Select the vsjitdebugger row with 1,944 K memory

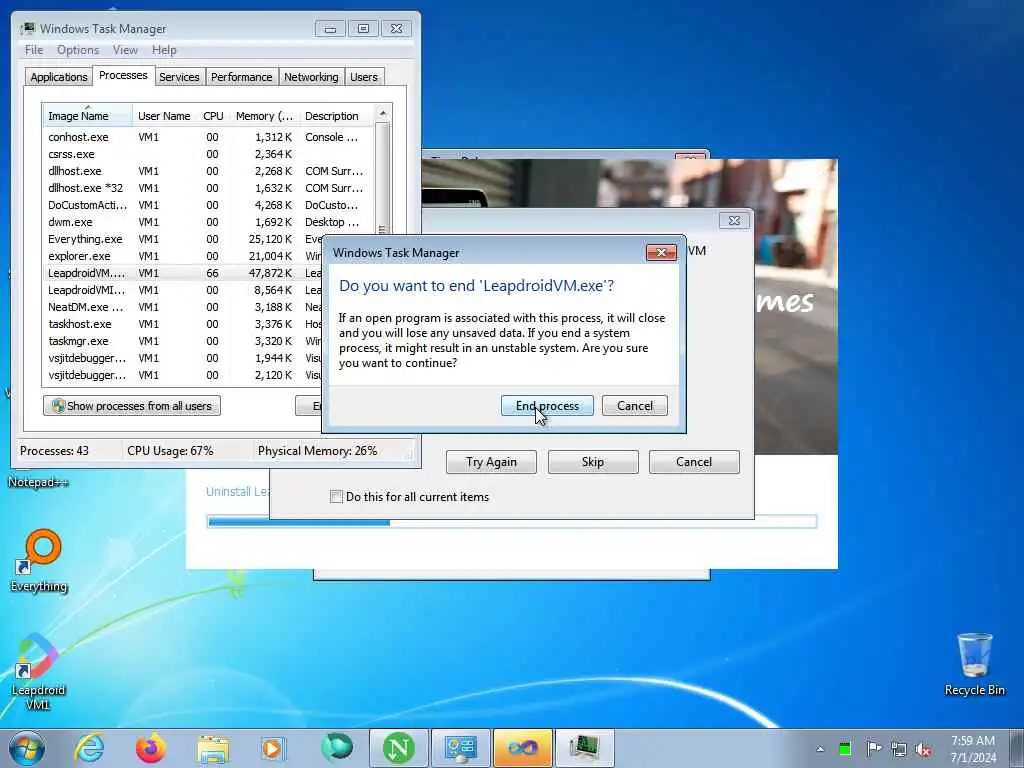coord(183,358)
